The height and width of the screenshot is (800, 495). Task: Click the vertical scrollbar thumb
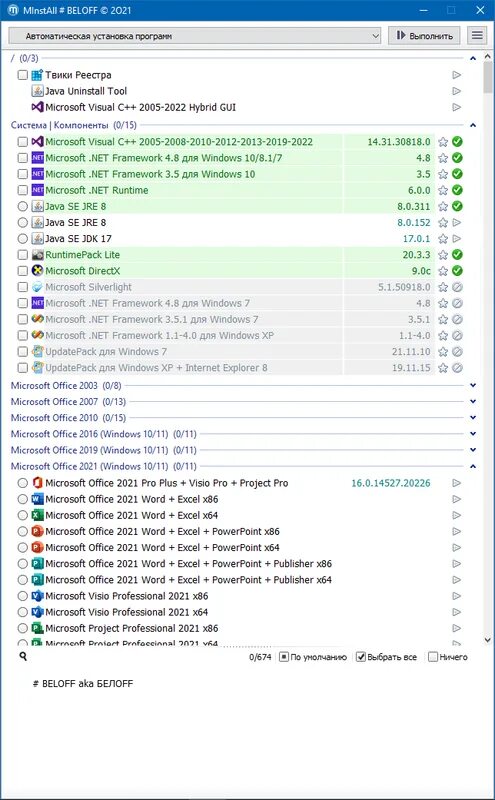(487, 78)
